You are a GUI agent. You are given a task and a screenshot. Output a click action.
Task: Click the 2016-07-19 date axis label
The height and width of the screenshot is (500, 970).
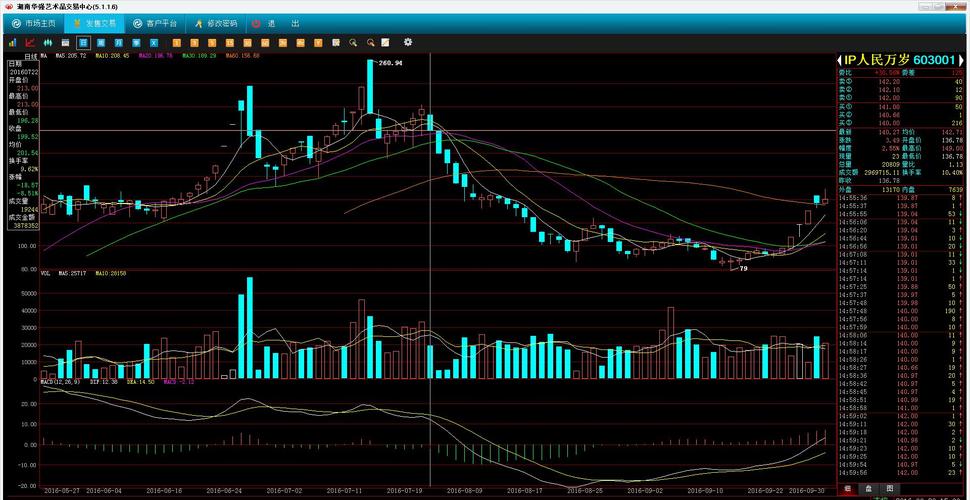405,489
